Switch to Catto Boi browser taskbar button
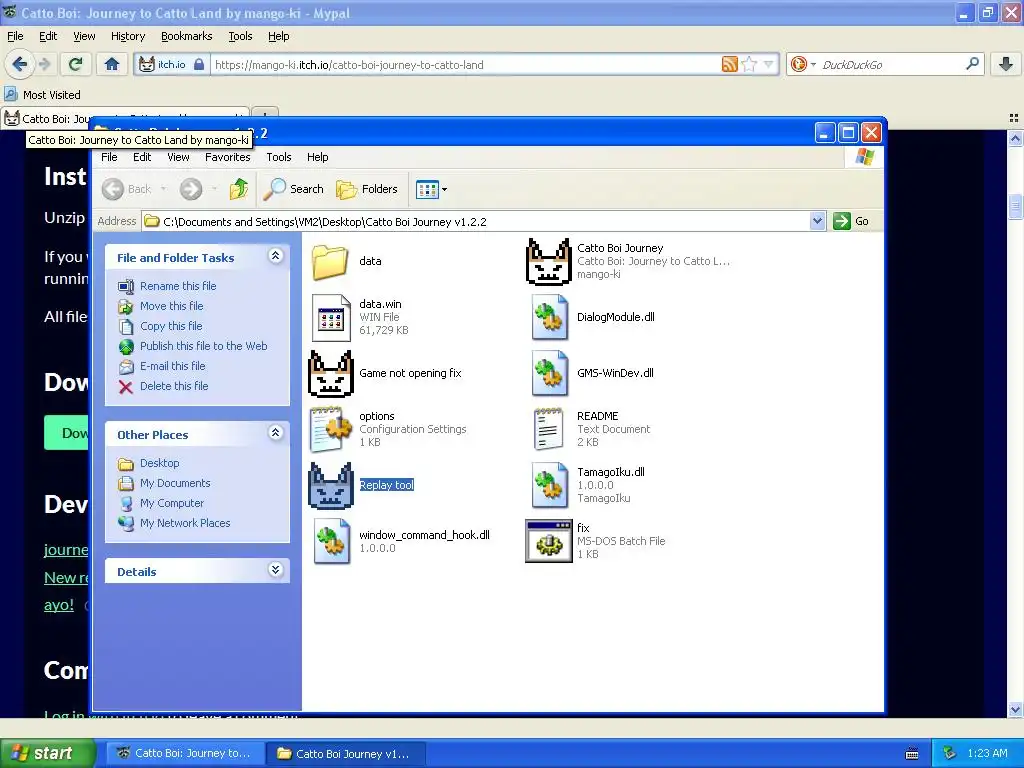1024x768 pixels. coord(184,753)
